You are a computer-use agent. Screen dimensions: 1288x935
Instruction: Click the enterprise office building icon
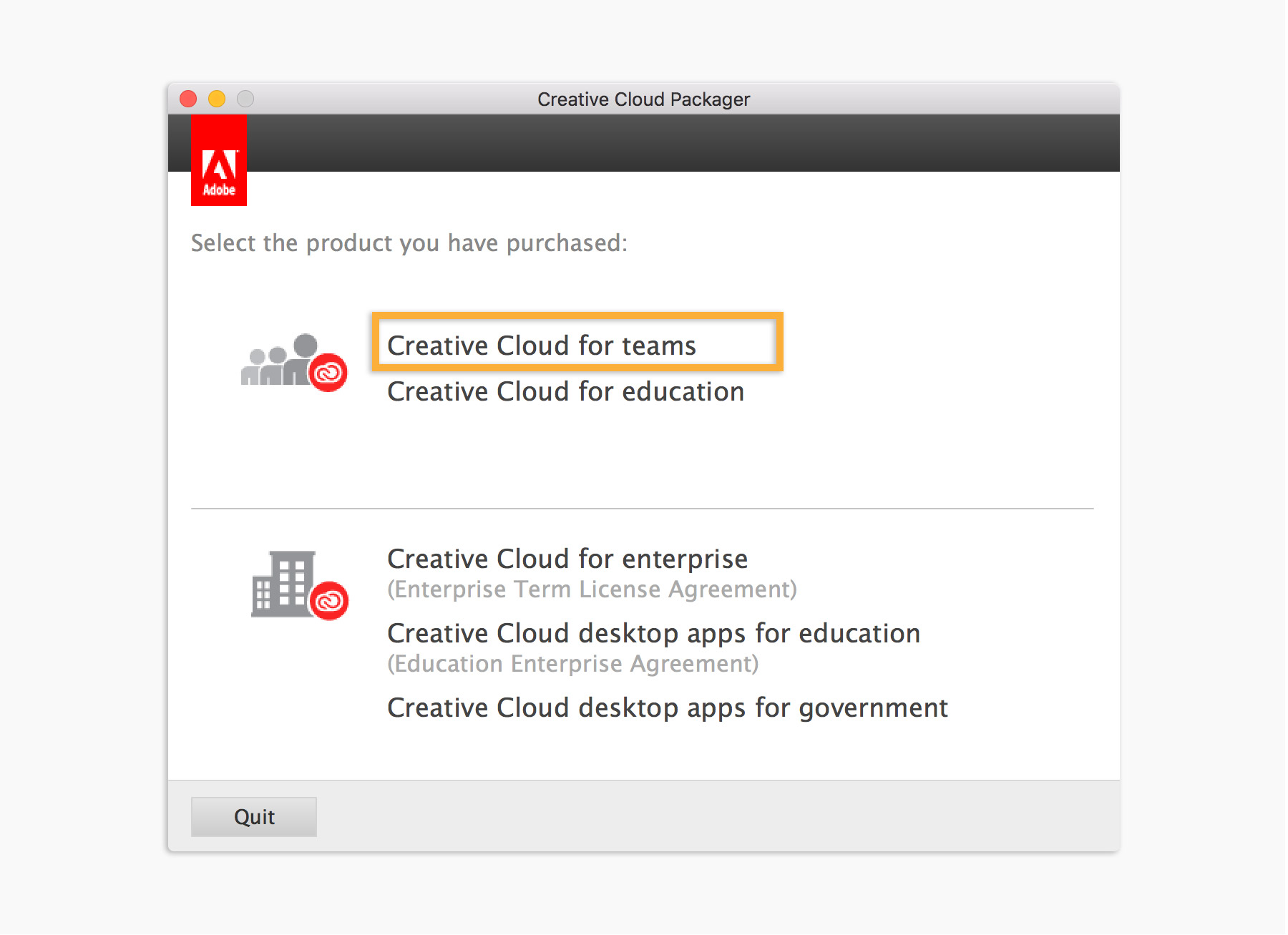(283, 584)
